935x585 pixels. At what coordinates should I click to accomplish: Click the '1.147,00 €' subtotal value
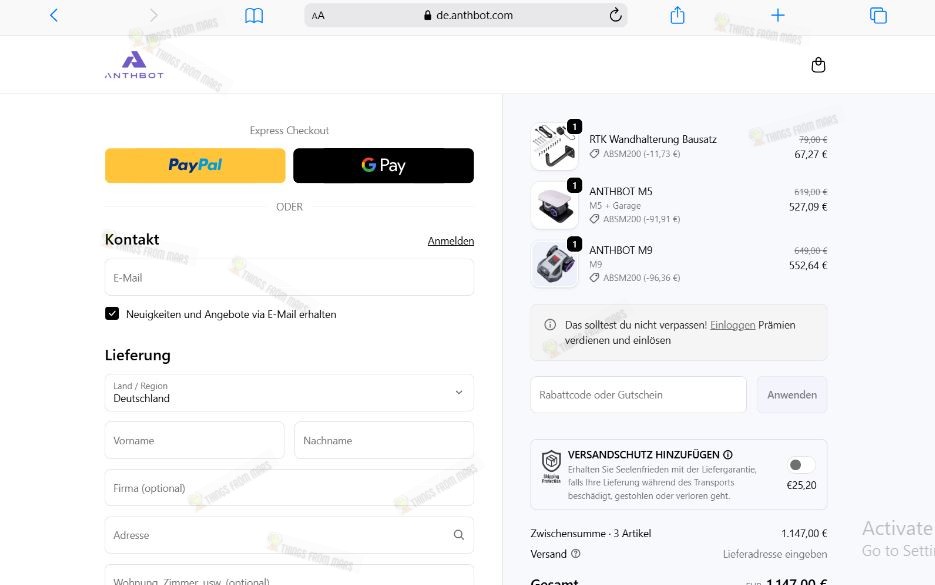pos(804,534)
